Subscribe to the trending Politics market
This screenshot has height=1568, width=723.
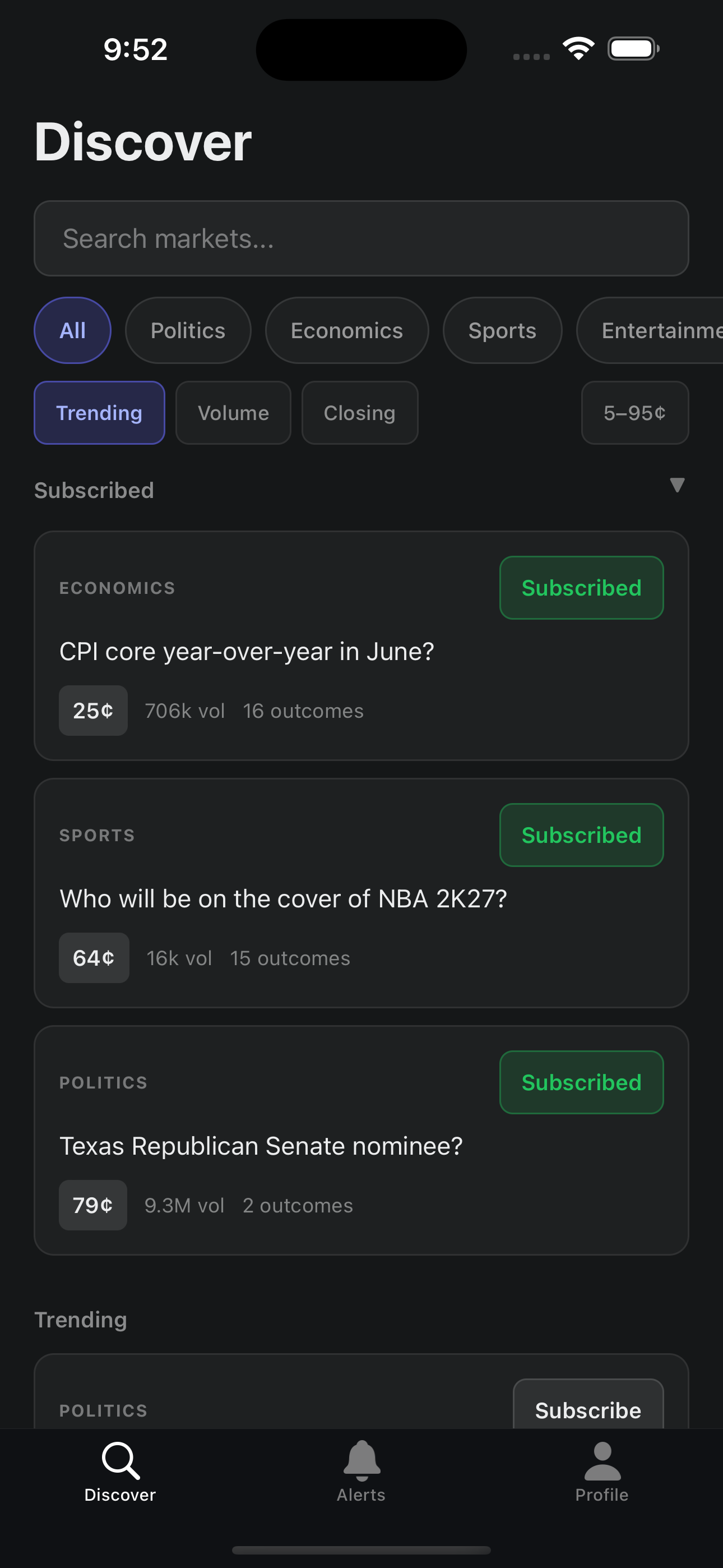pyautogui.click(x=588, y=1409)
